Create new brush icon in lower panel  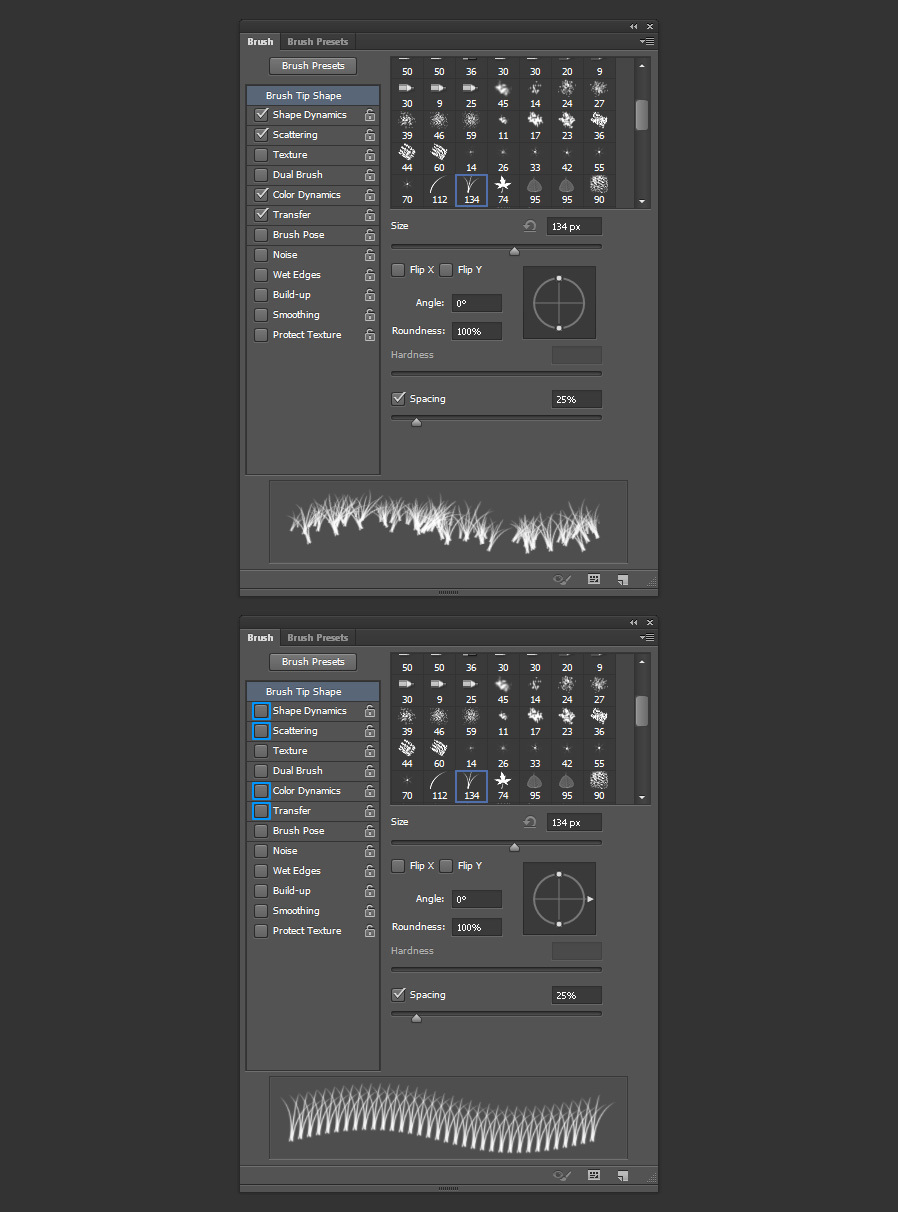pos(622,1175)
